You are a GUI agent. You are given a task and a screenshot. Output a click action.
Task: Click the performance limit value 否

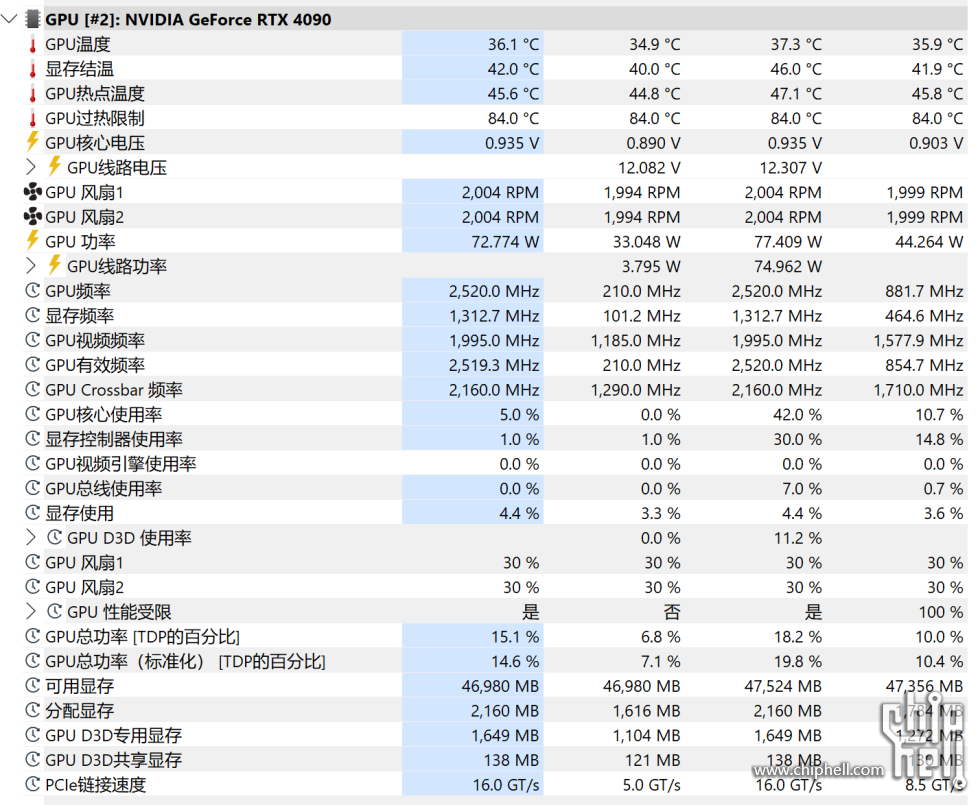(672, 612)
